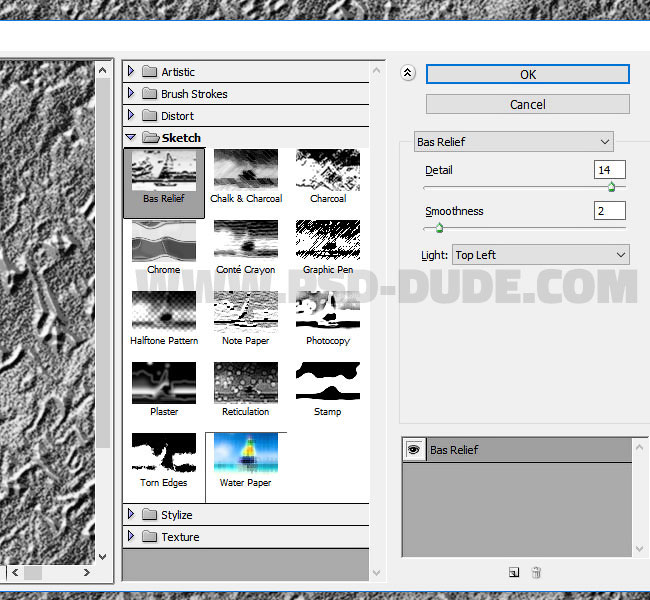Click the new effect layer icon

[514, 572]
